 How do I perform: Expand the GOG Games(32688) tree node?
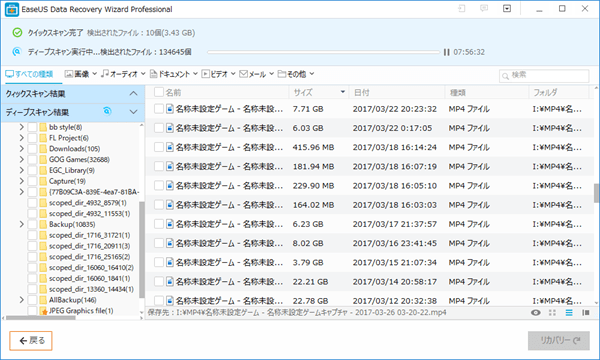point(22,160)
